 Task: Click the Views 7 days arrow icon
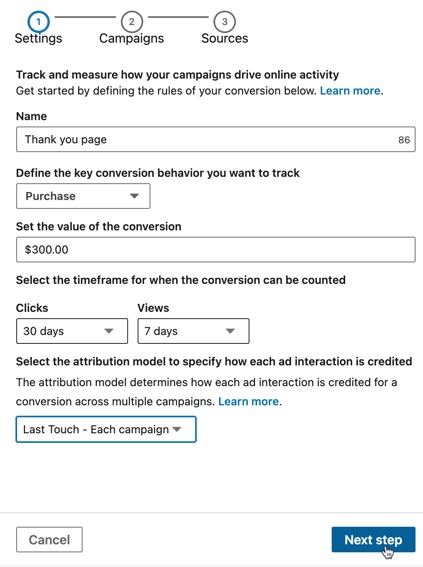tap(230, 331)
